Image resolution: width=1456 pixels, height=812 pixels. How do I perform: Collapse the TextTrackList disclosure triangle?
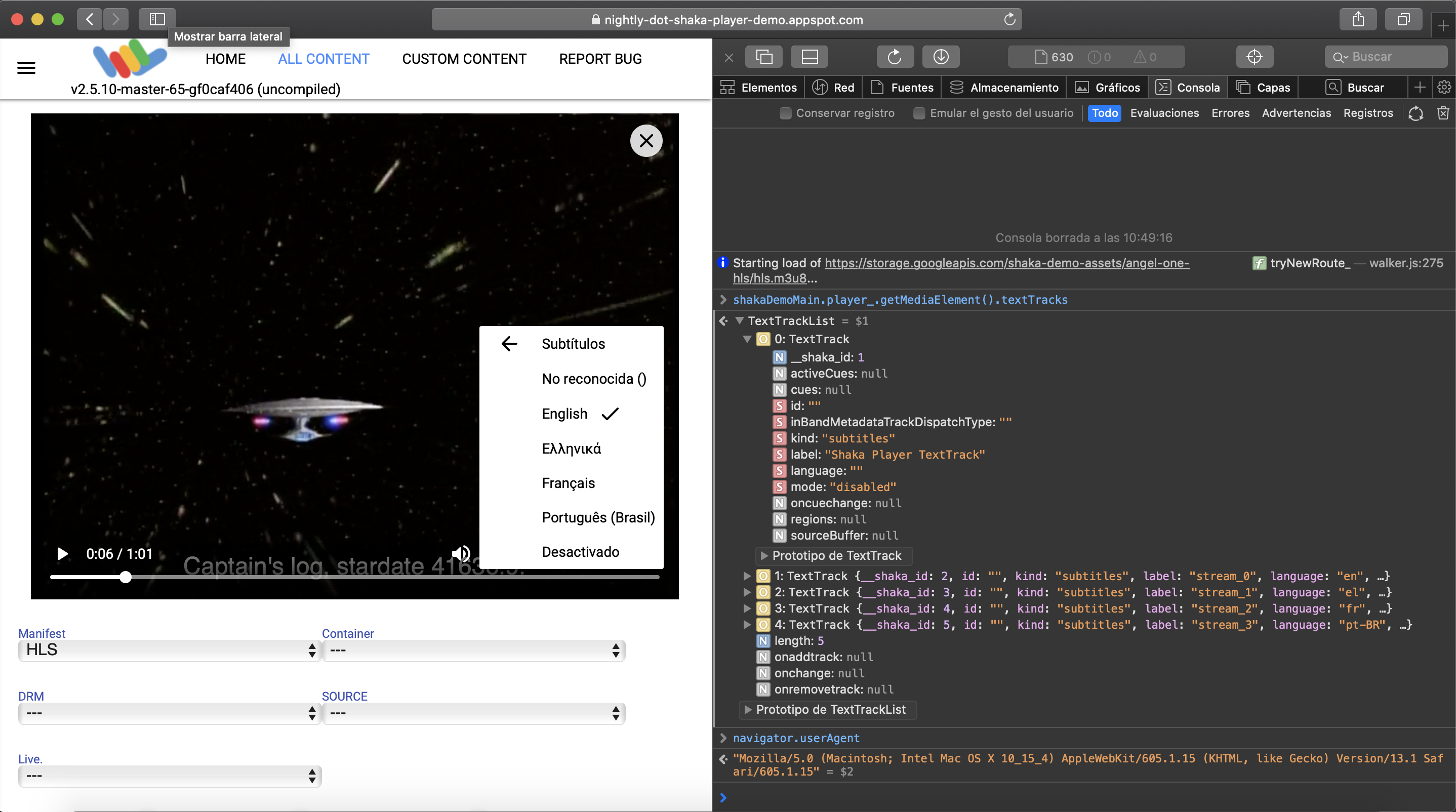coord(741,320)
